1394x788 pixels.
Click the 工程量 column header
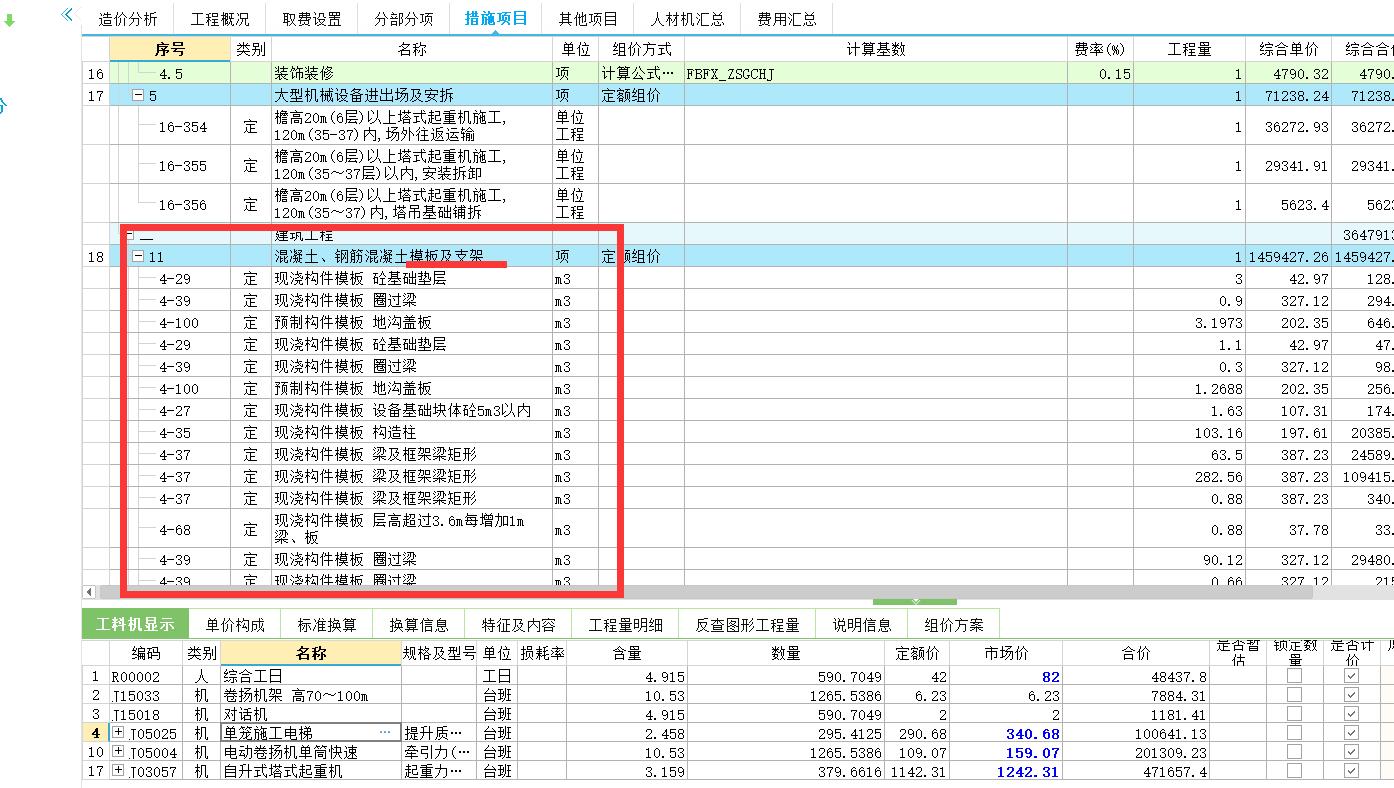pyautogui.click(x=1189, y=49)
